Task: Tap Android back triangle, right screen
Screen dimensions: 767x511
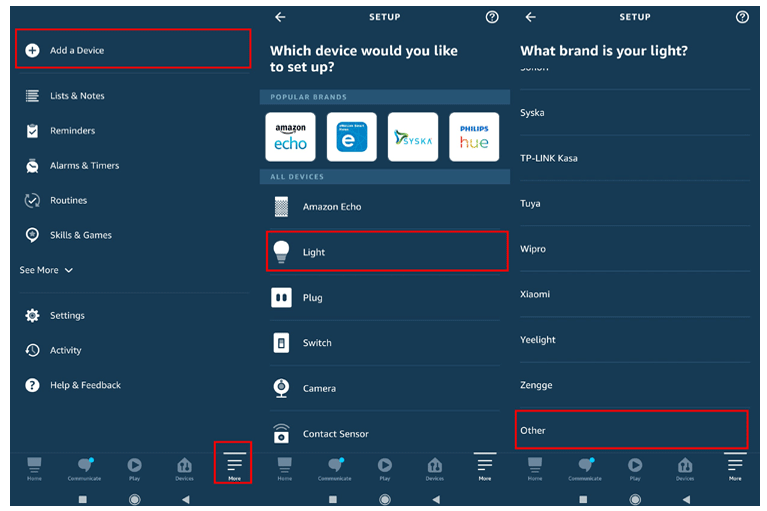Action: click(686, 499)
